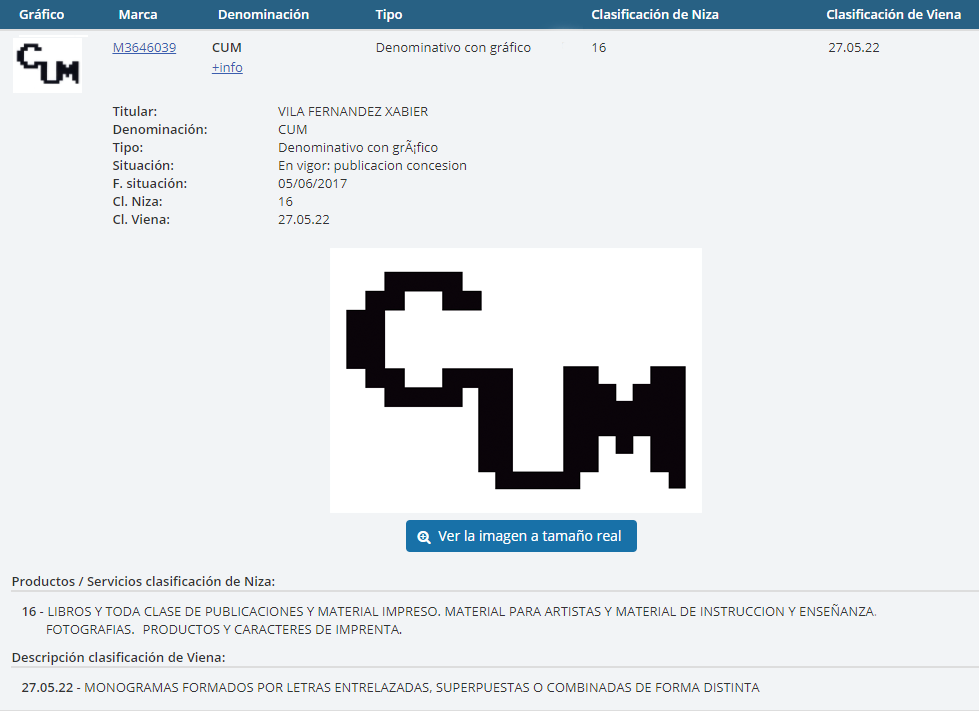Click the +info link under CUM
Image resolution: width=979 pixels, height=716 pixels.
click(227, 67)
